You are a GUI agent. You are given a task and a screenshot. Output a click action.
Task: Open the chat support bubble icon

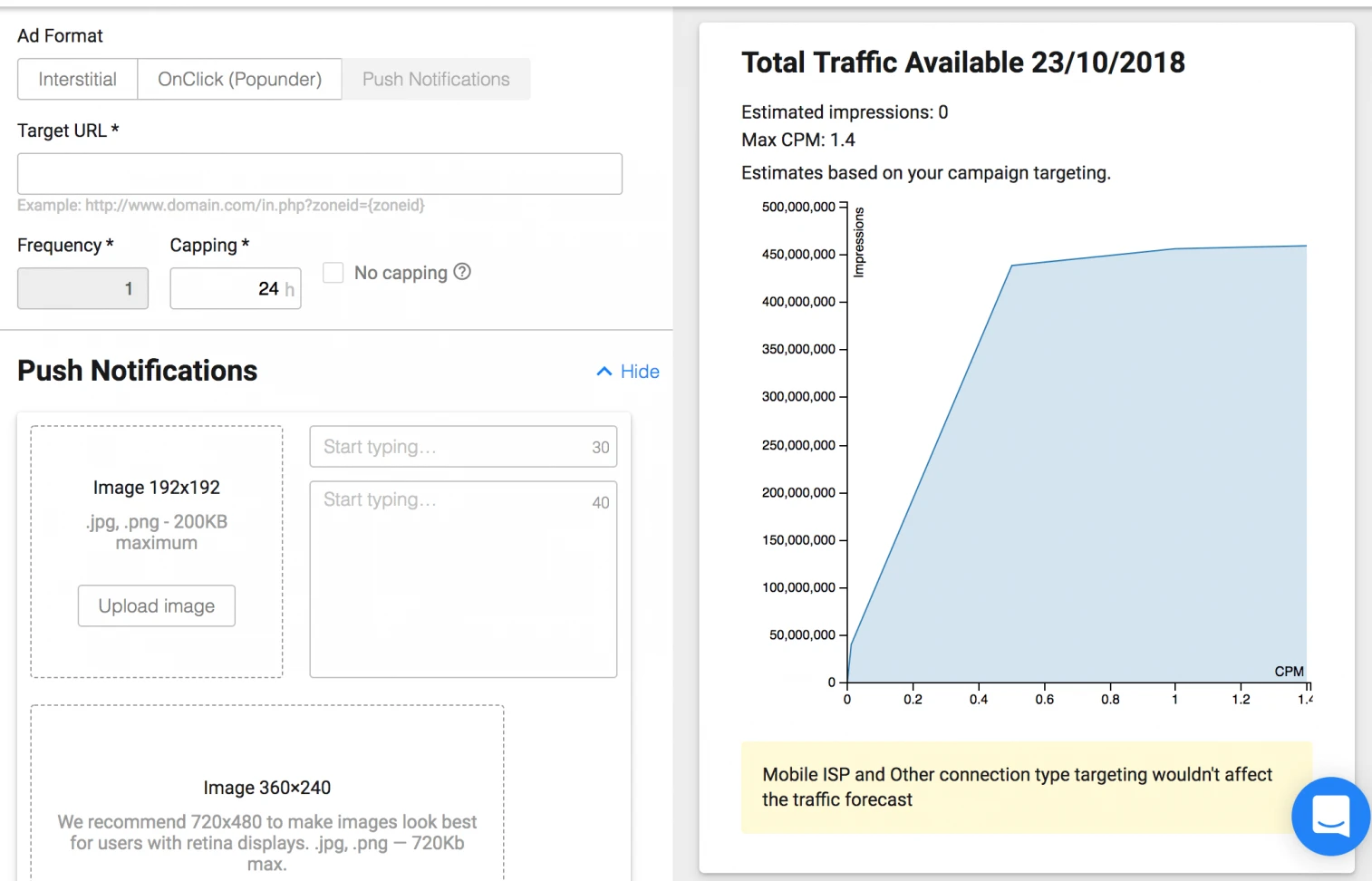pyautogui.click(x=1330, y=816)
